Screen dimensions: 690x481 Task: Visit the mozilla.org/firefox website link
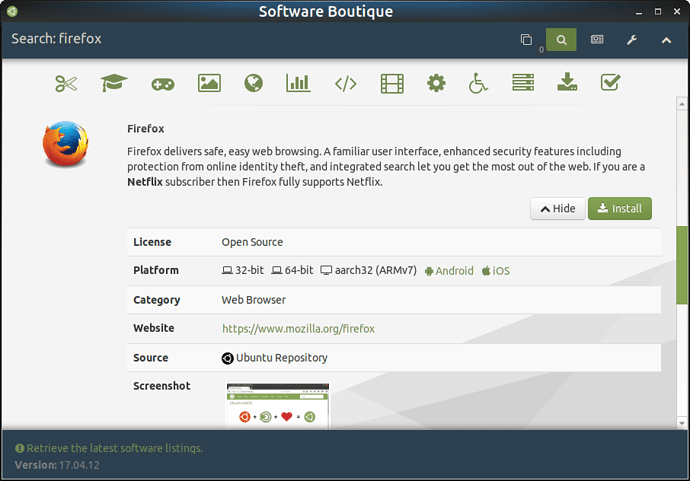click(x=298, y=329)
